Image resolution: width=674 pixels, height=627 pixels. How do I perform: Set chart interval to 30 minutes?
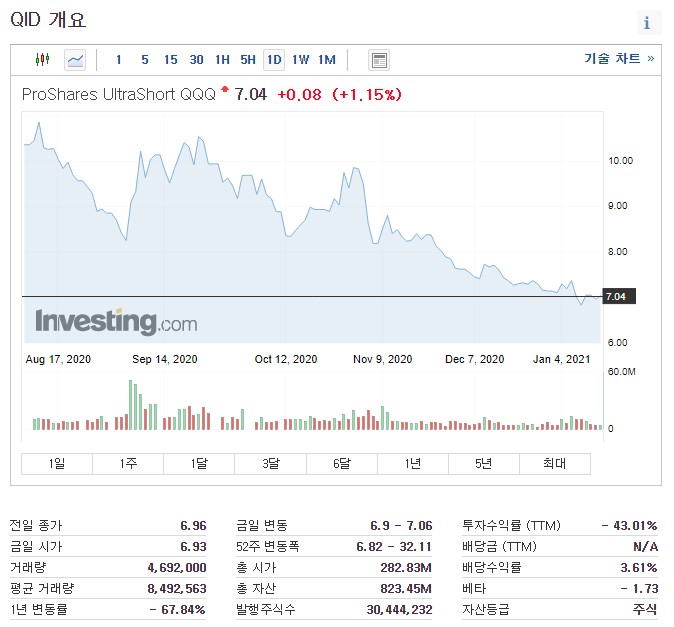196,60
